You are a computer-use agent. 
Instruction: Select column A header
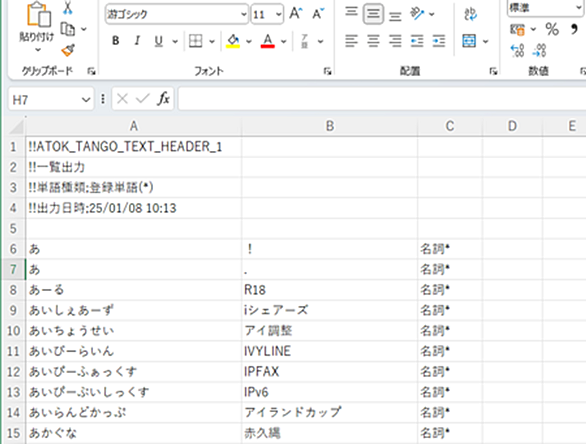(x=133, y=126)
